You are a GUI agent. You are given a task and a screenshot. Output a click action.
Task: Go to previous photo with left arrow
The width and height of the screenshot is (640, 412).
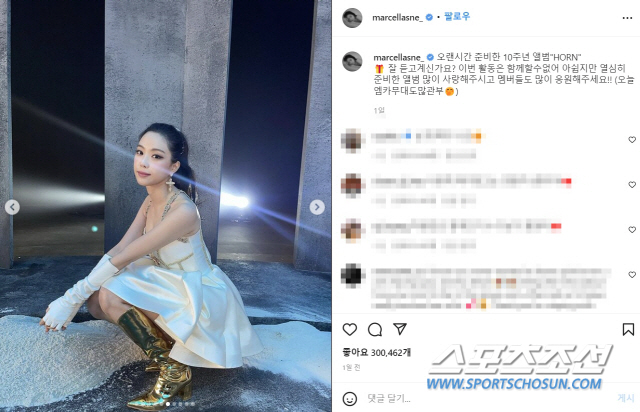coord(12,207)
